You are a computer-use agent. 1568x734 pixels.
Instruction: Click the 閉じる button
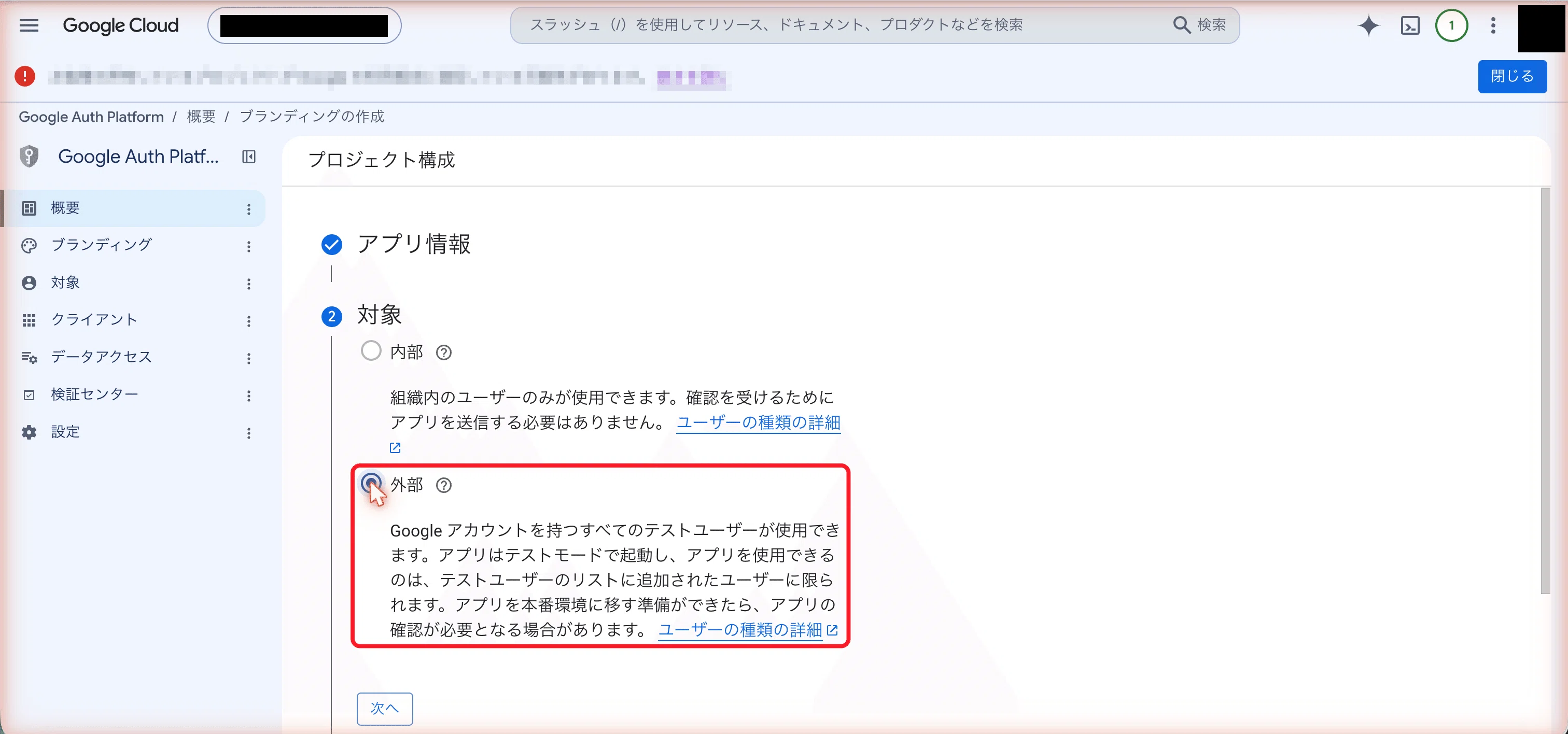point(1512,76)
